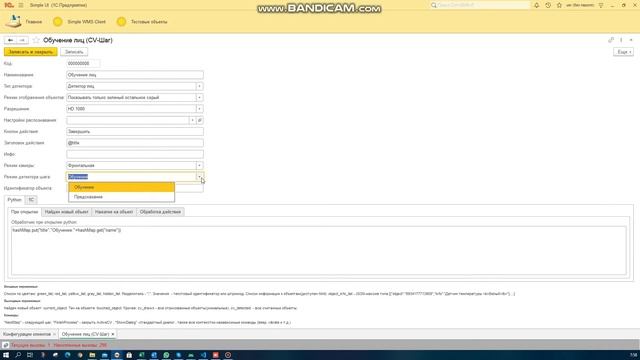Switch to the 1С tab
This screenshot has width=640, height=360.
[x=31, y=200]
